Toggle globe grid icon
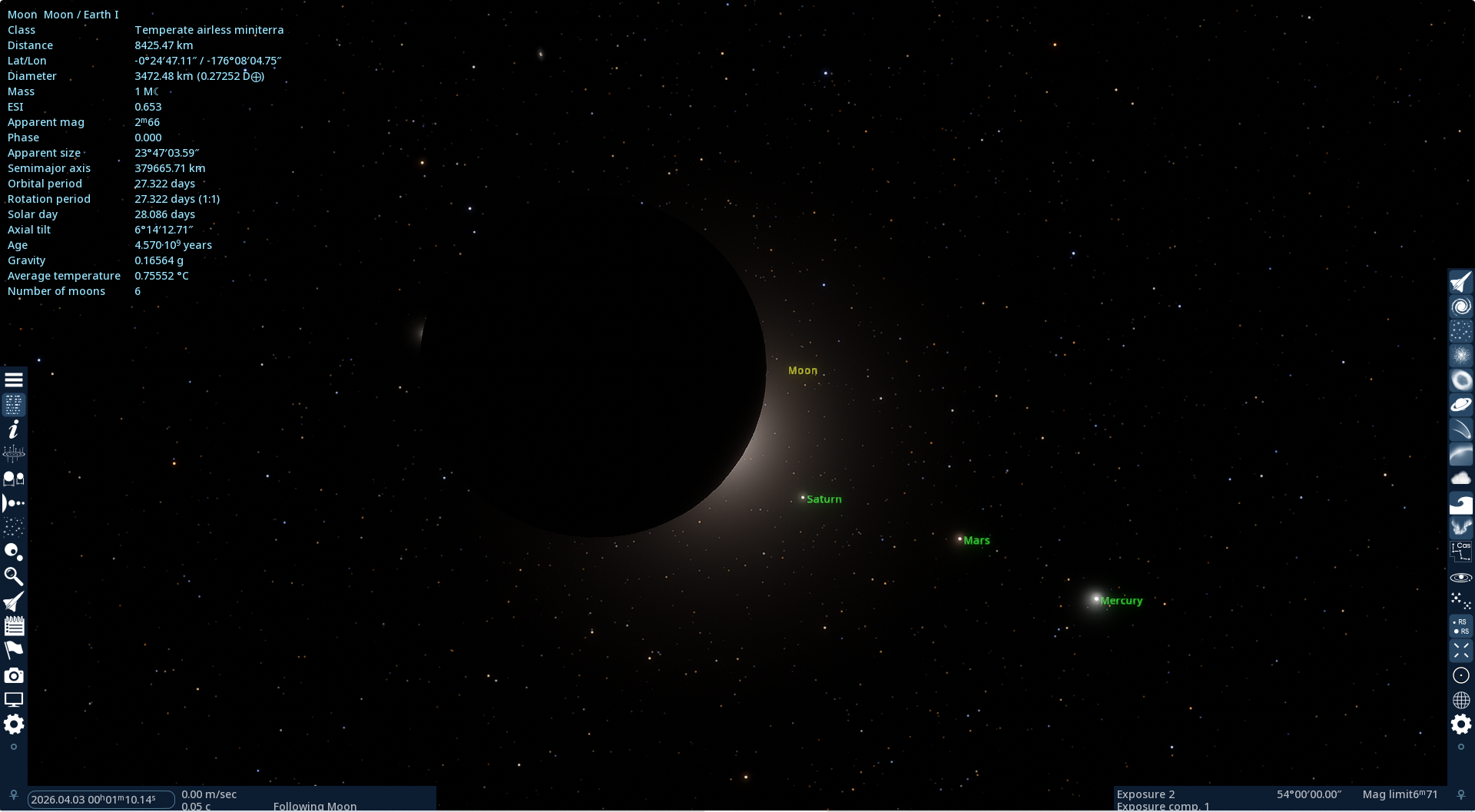 coord(1461,700)
